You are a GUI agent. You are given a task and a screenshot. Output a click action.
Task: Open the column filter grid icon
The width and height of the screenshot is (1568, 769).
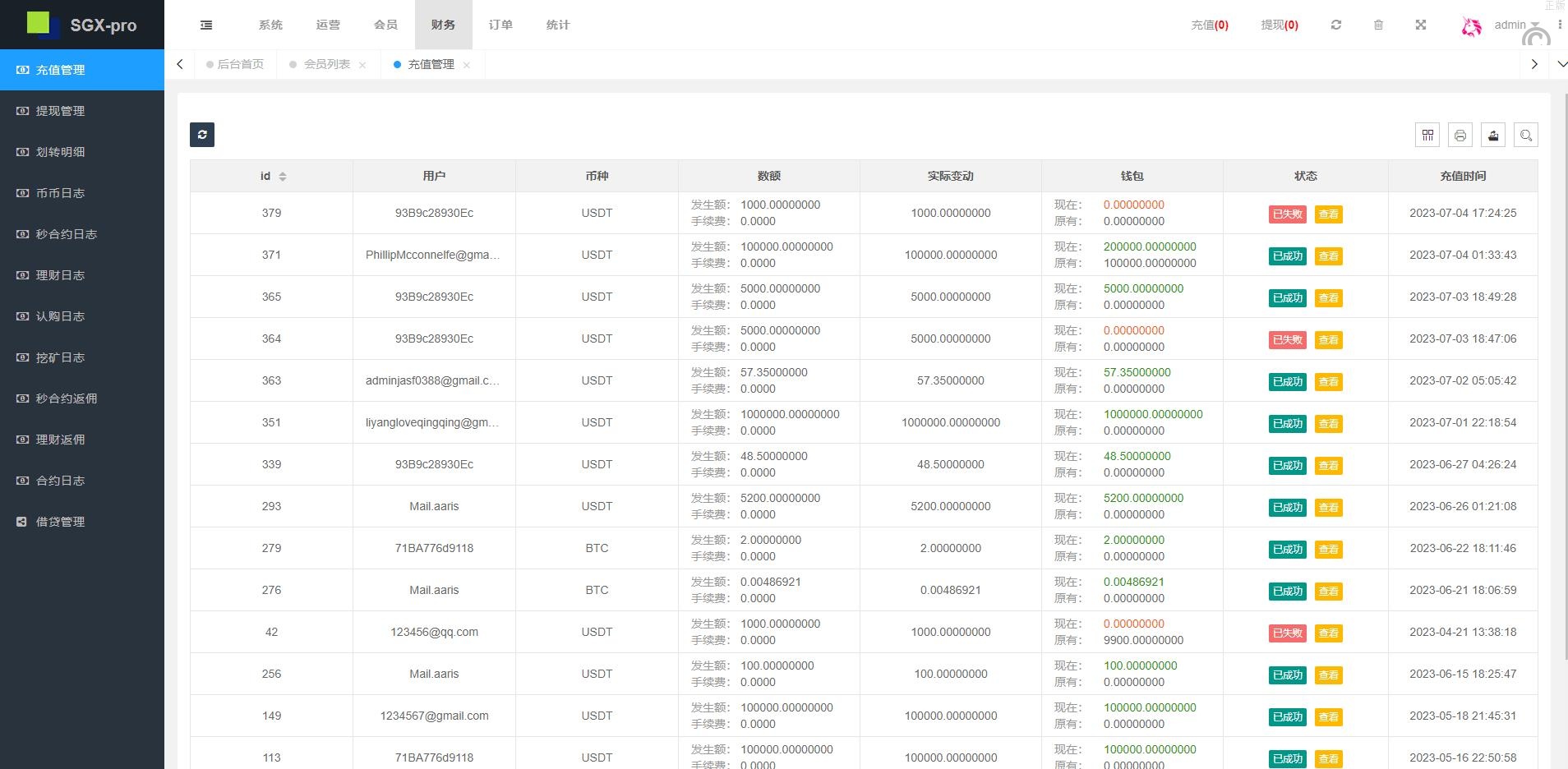point(1427,136)
